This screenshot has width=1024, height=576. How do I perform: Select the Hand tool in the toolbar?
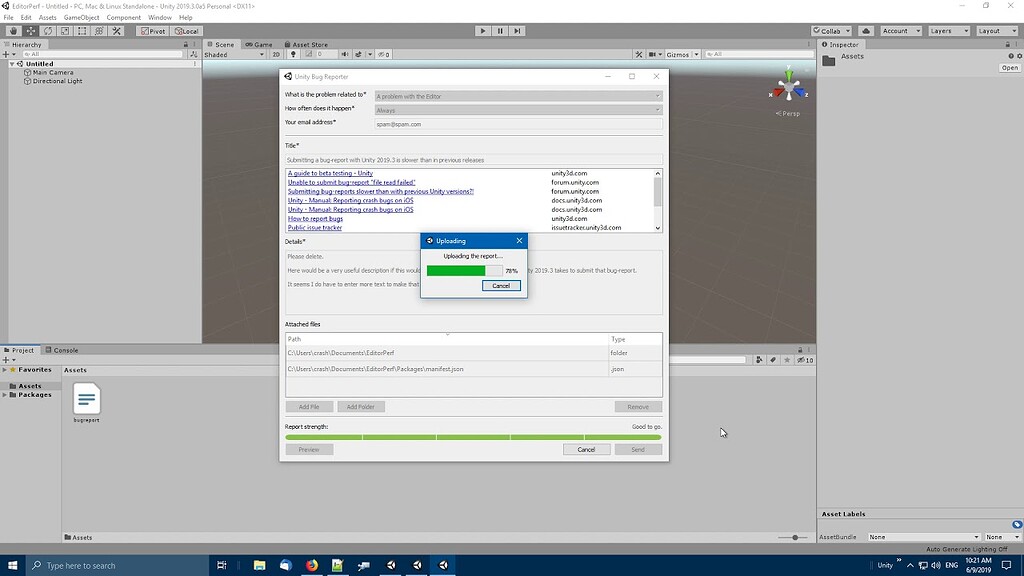[14, 31]
